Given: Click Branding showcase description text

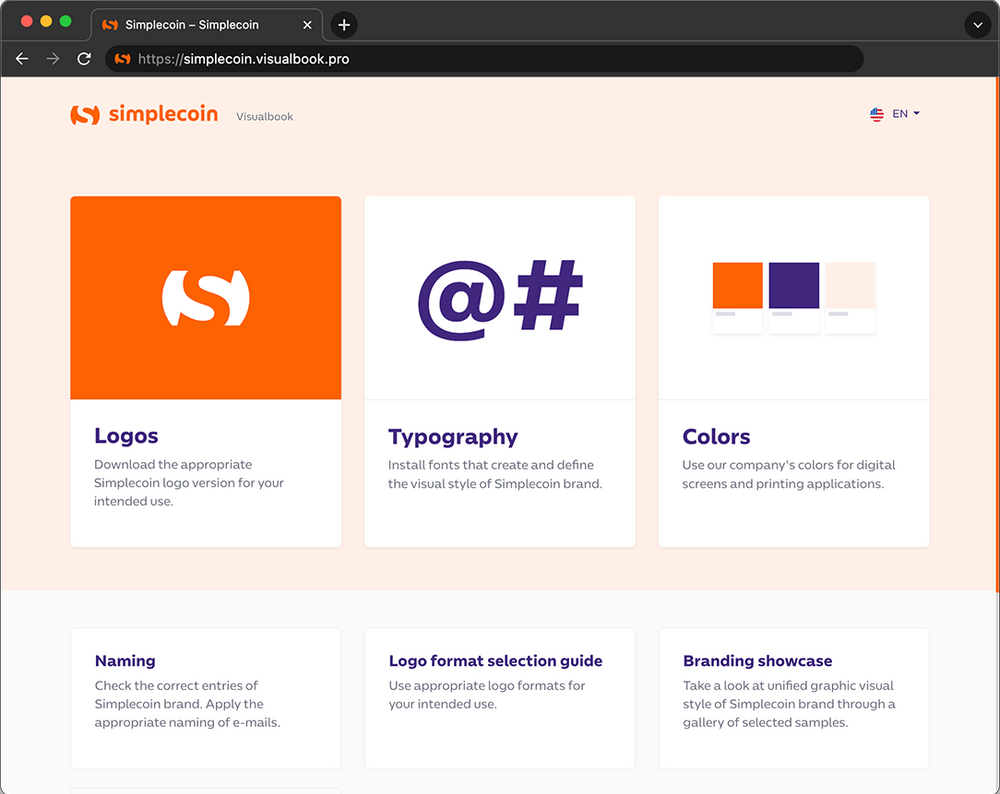Looking at the screenshot, I should (x=789, y=704).
